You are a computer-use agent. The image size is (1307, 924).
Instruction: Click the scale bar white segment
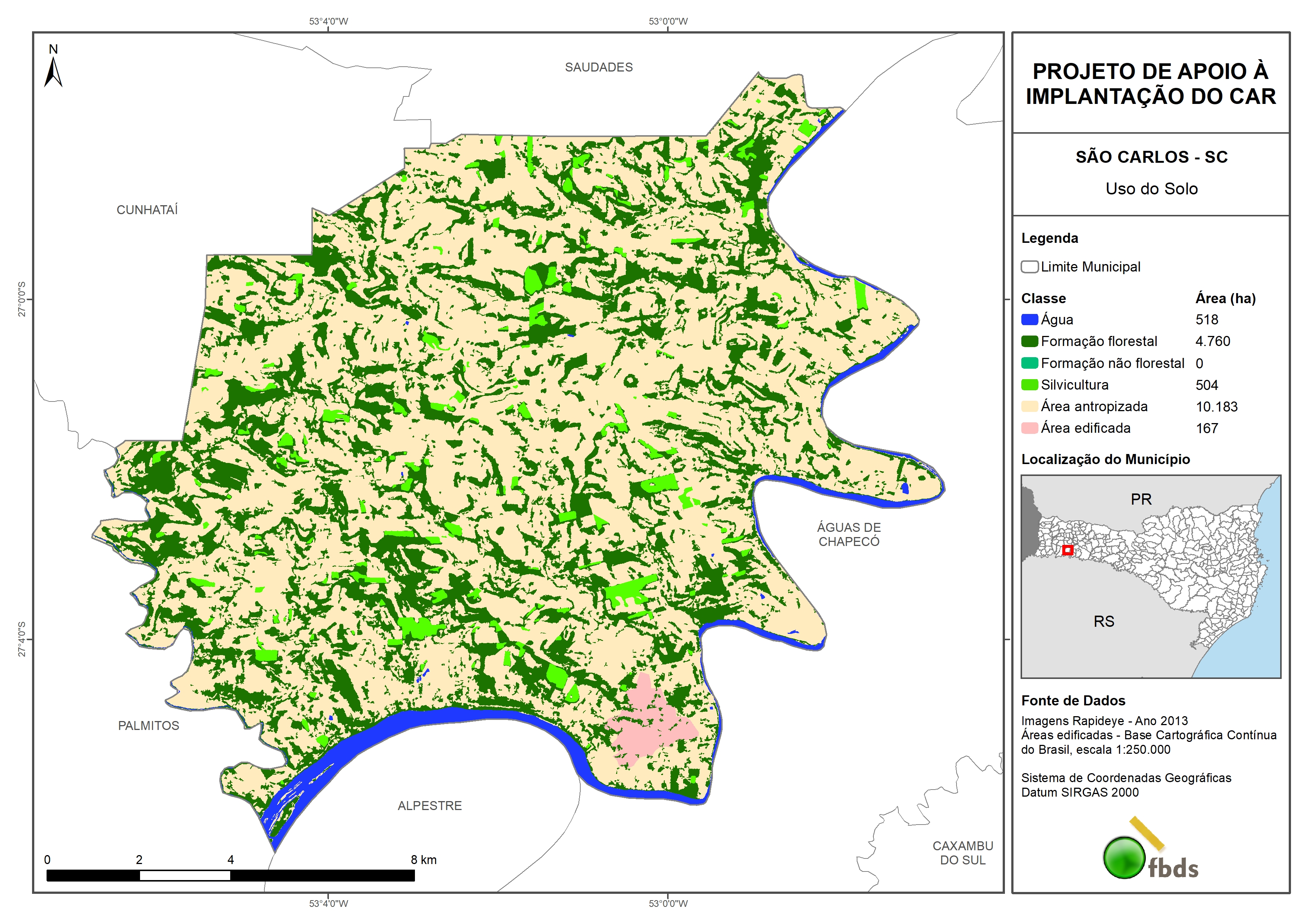pyautogui.click(x=184, y=876)
